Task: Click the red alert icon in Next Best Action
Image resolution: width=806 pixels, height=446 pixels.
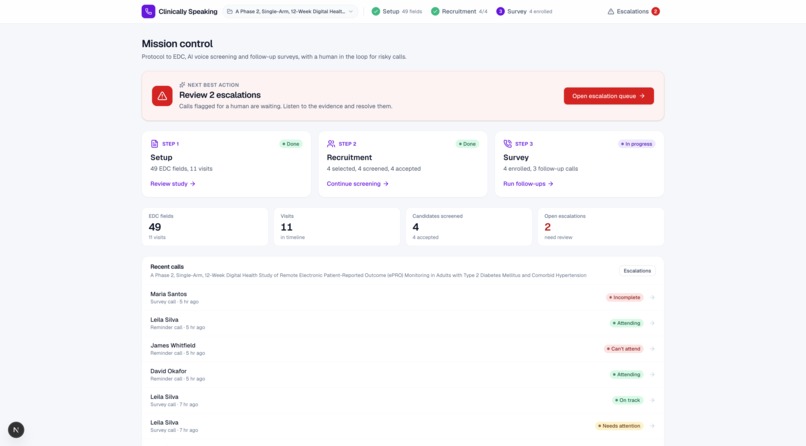Action: click(x=162, y=96)
